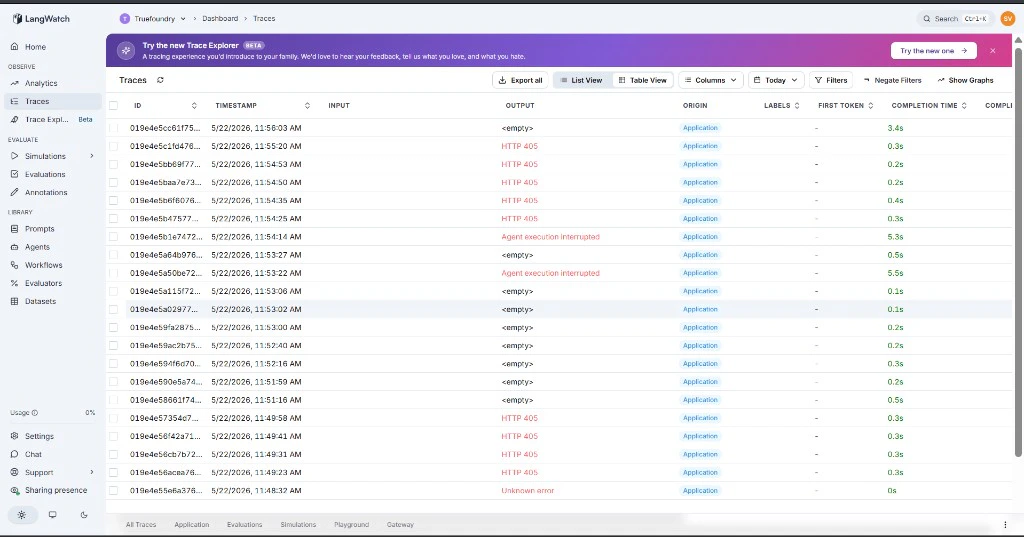This screenshot has height=537, width=1024.
Task: Click the Export all button
Action: point(520,80)
